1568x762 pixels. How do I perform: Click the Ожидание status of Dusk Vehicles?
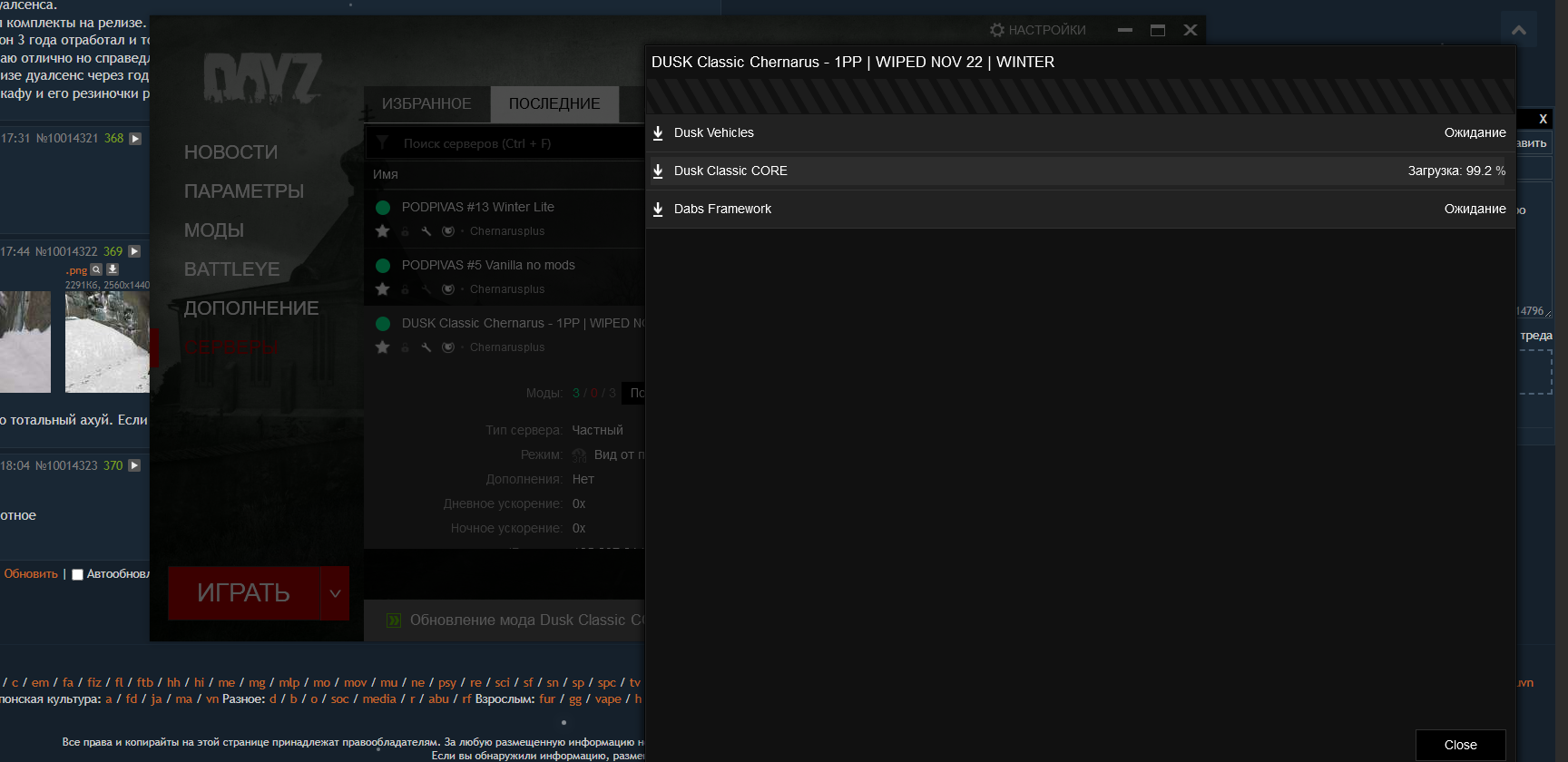[1475, 133]
